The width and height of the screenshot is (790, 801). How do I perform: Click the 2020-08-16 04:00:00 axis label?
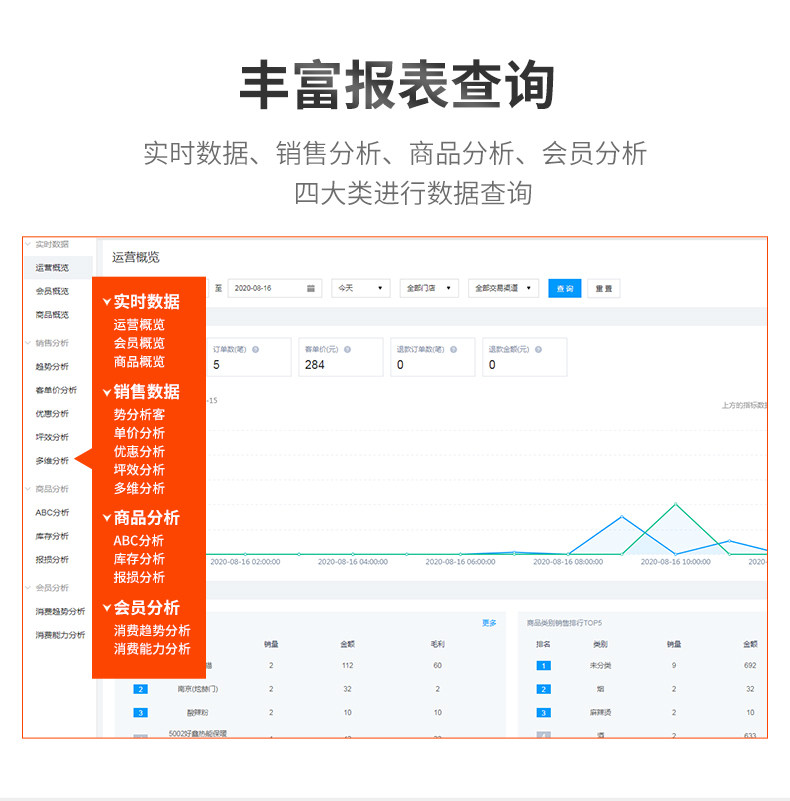tap(353, 562)
